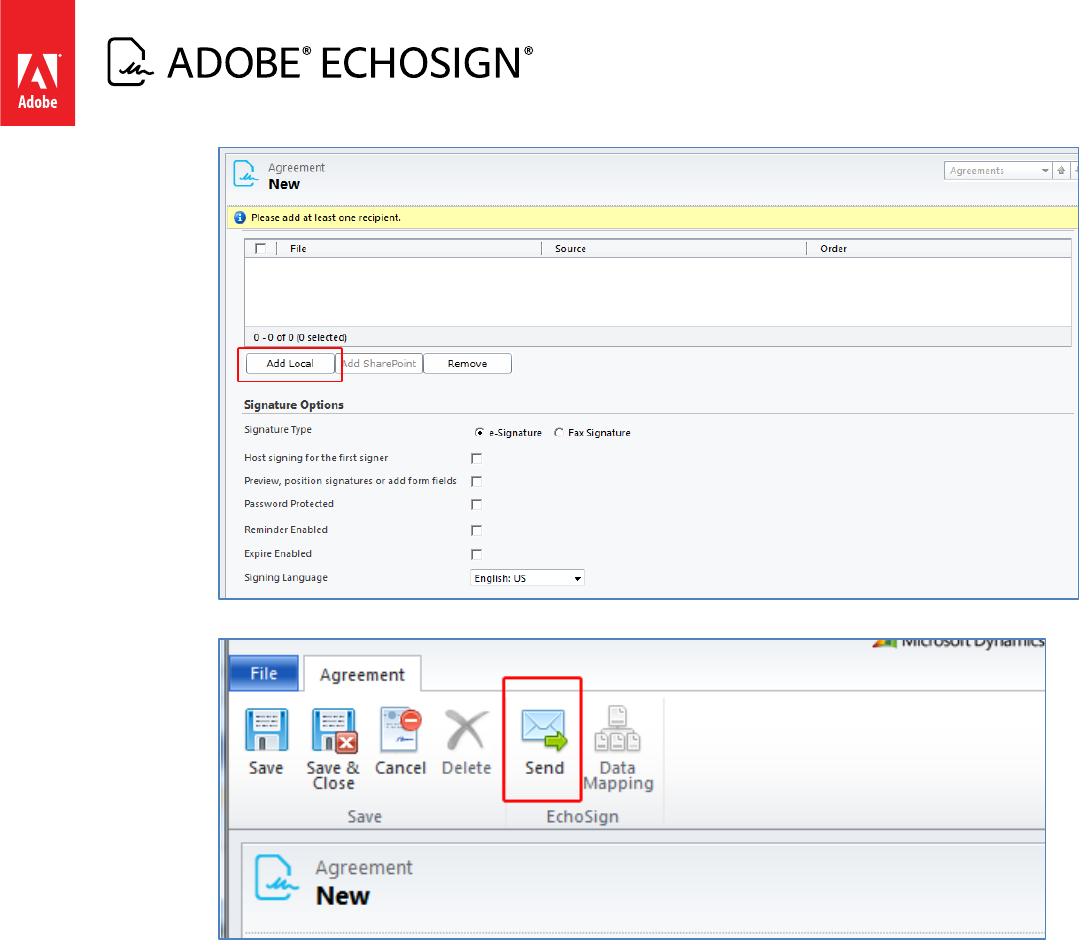Open the Signing Language dropdown
The image size is (1079, 940).
[x=527, y=578]
